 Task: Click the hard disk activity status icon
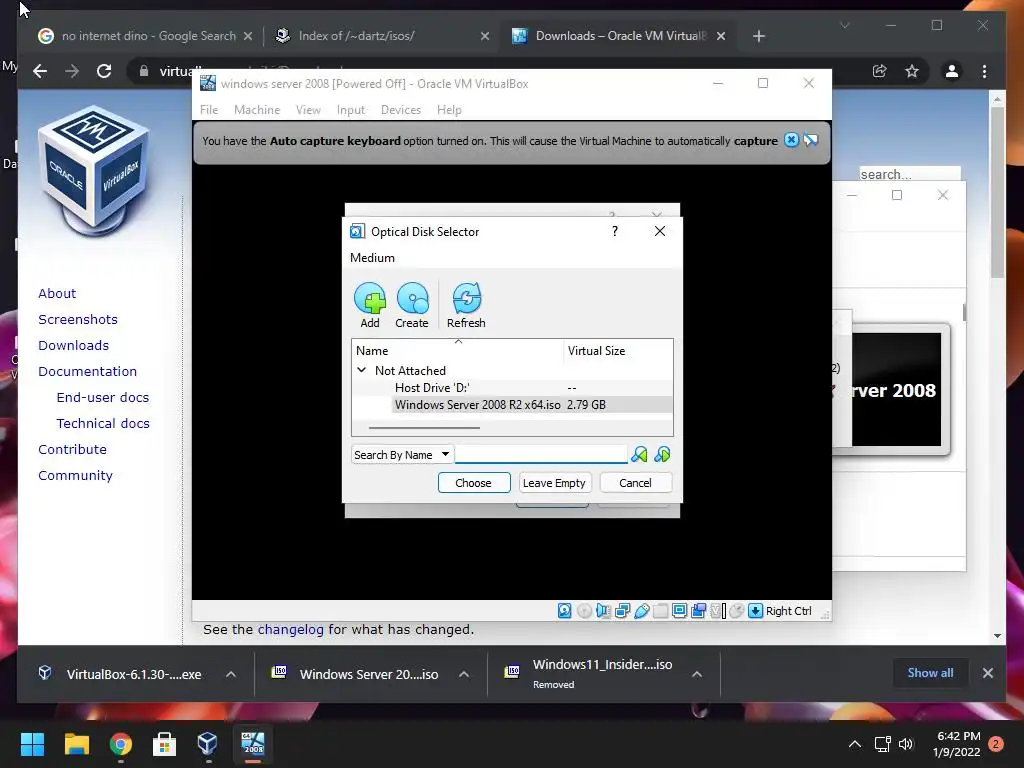(x=565, y=611)
